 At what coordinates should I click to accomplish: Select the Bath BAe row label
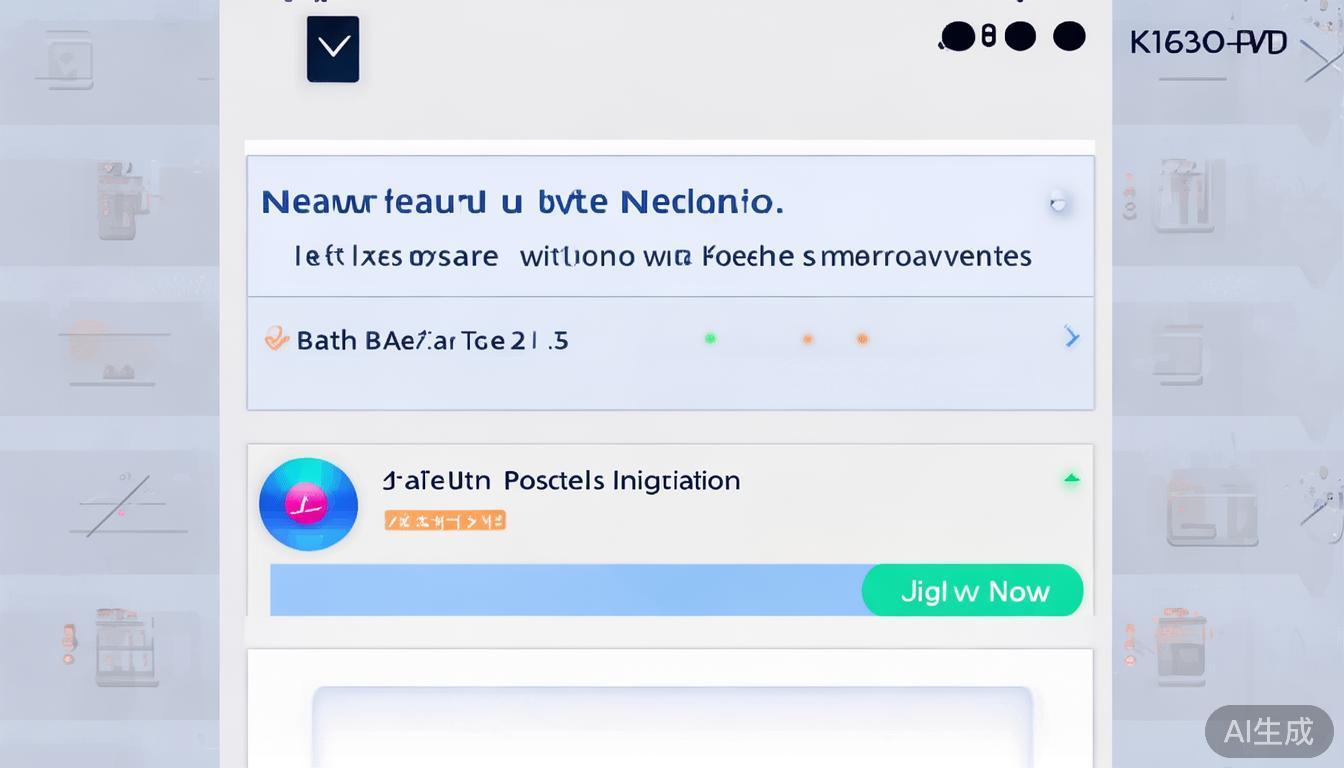coord(432,340)
